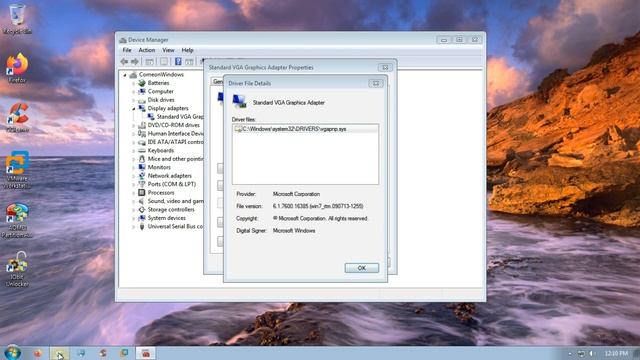
Task: Select the Computer tree item
Action: coord(160,91)
